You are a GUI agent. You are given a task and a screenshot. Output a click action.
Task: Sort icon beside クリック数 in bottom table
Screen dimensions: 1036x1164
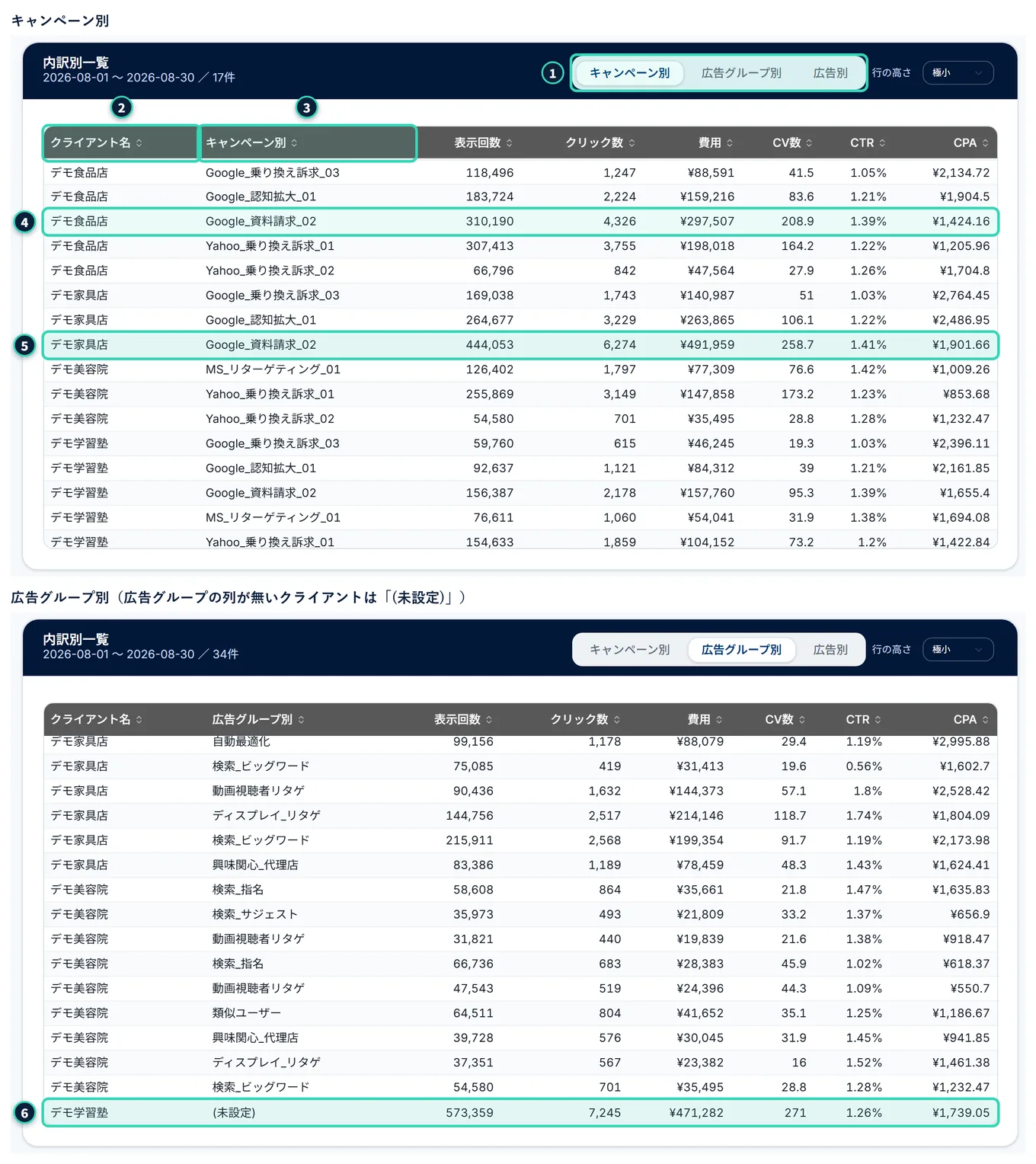coord(616,720)
